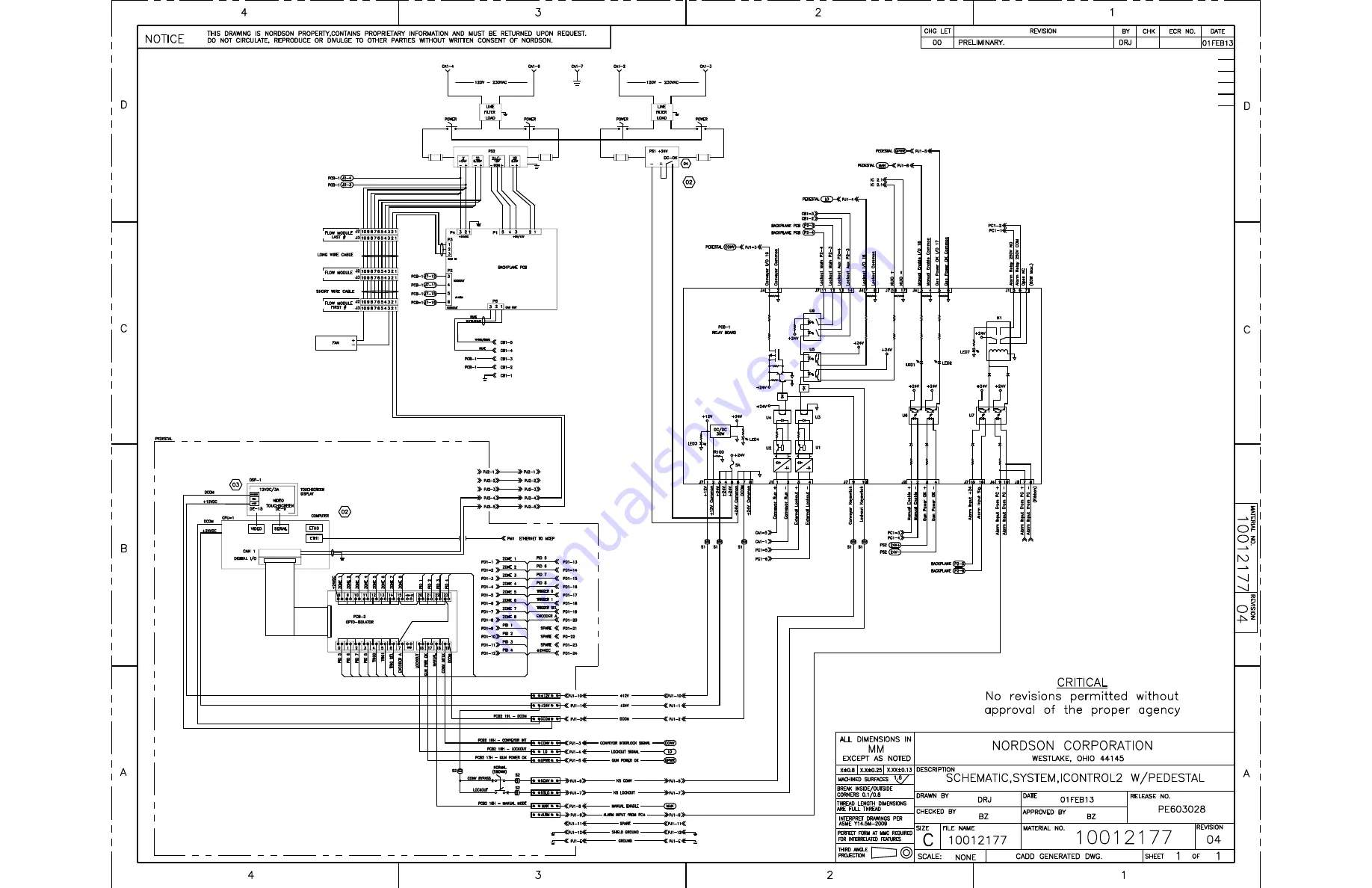Select the ALL DIMENSIONS IN MM note
1372x888 pixels.
875,748
